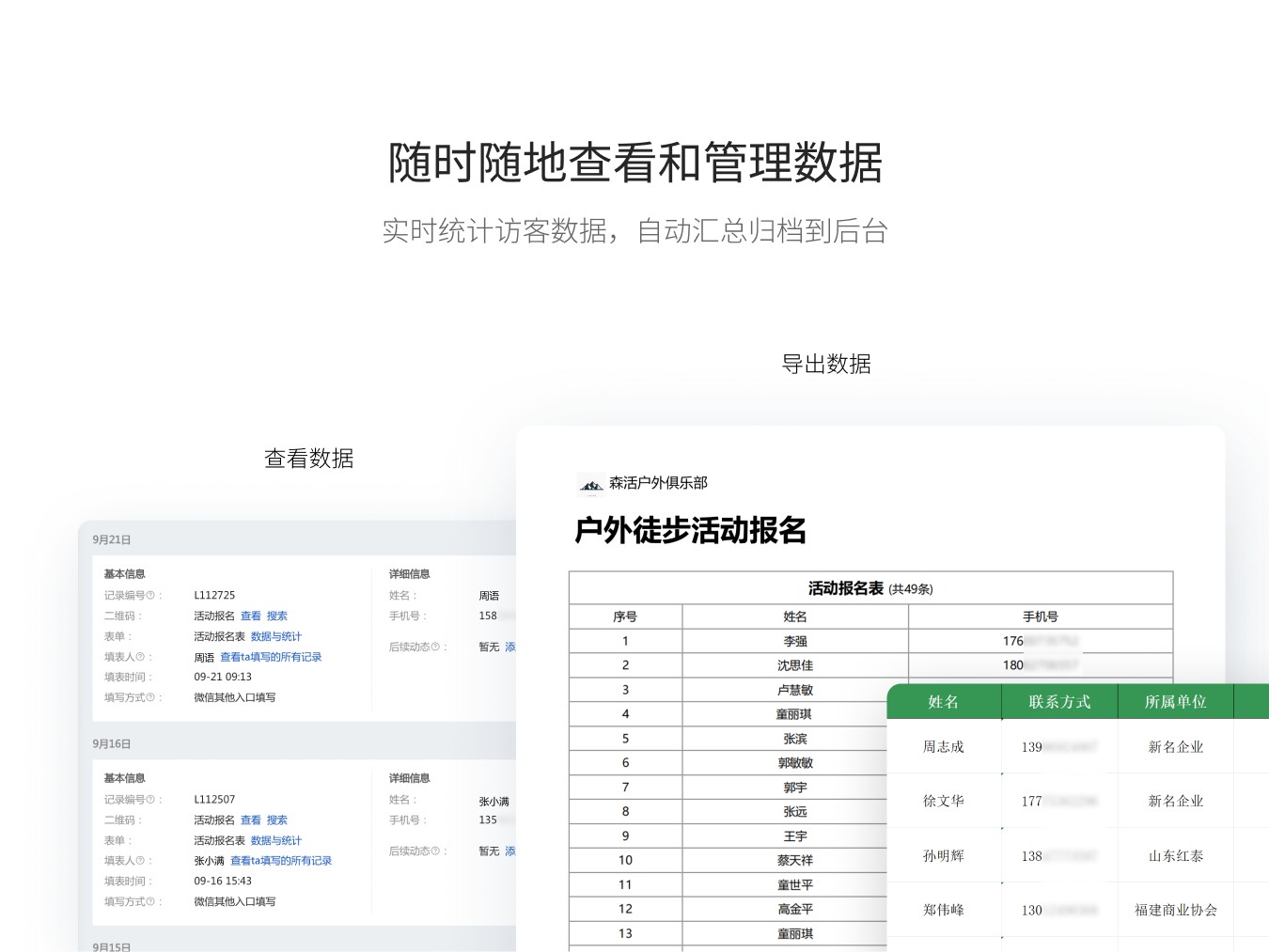Screen dimensions: 1269x952
Task: Open the 查看 link for 活动报名 QR code
Action: pos(251,616)
